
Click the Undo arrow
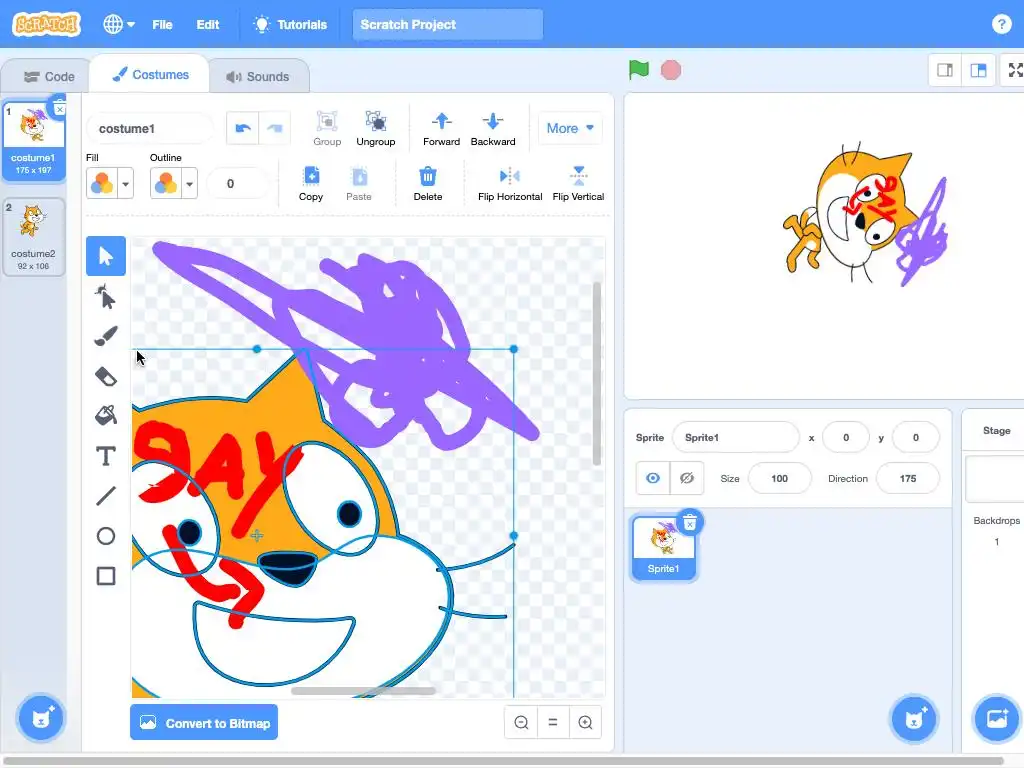click(243, 128)
